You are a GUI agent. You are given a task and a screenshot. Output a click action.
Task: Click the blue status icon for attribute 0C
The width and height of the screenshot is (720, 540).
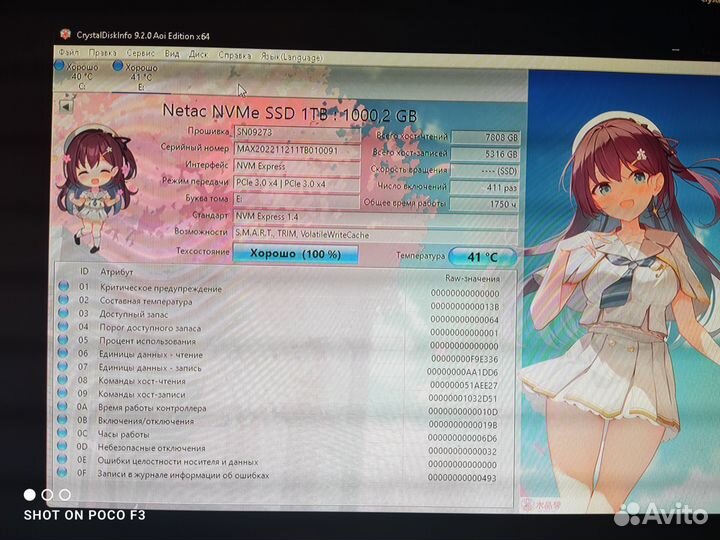click(62, 433)
